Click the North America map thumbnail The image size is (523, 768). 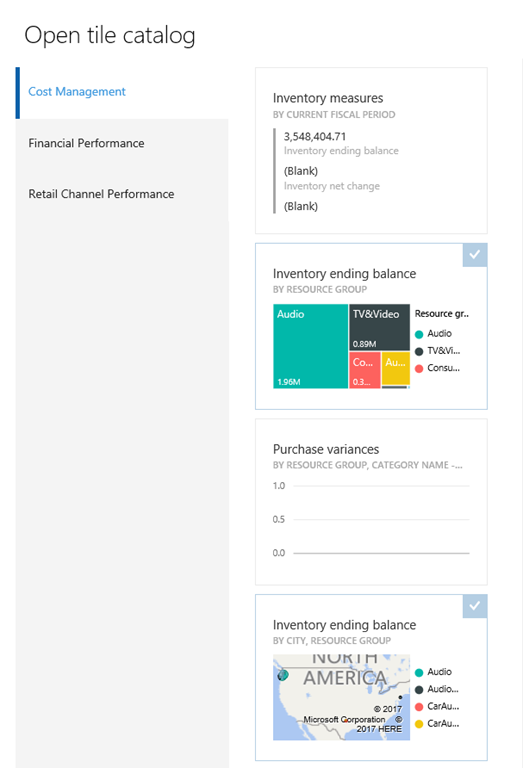[341, 697]
